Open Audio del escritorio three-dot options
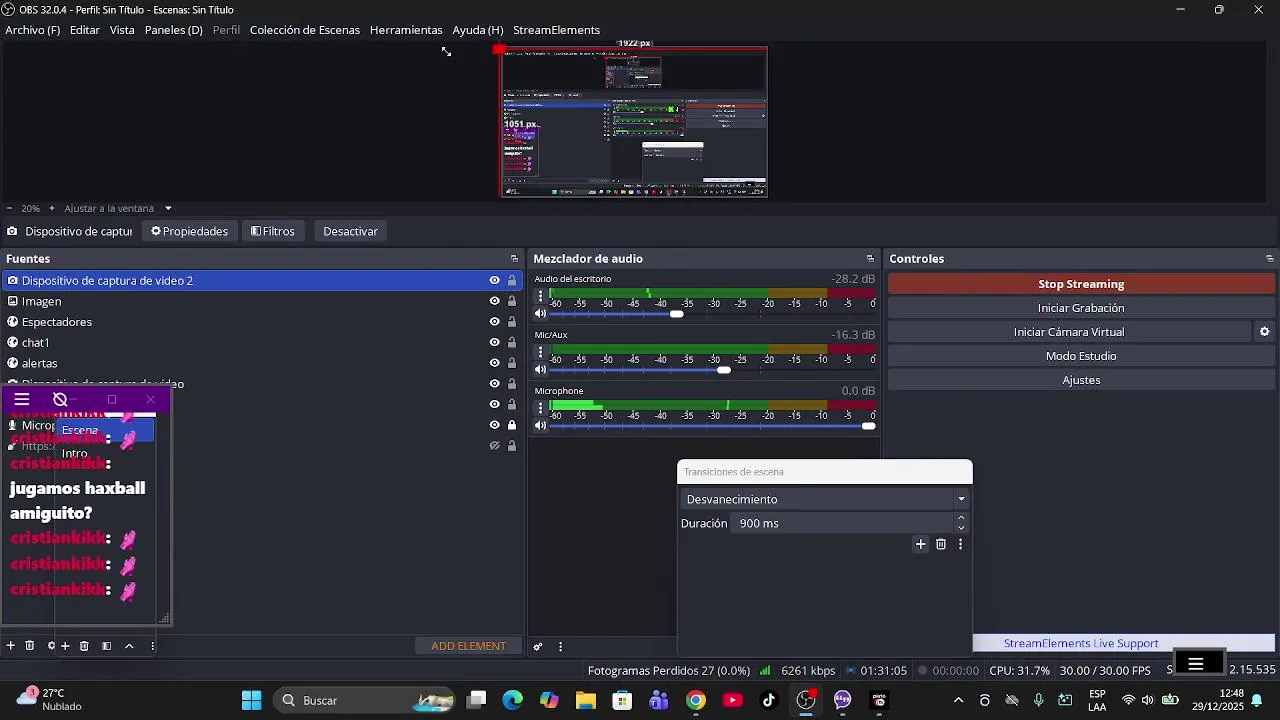This screenshot has height=720, width=1280. click(x=541, y=296)
